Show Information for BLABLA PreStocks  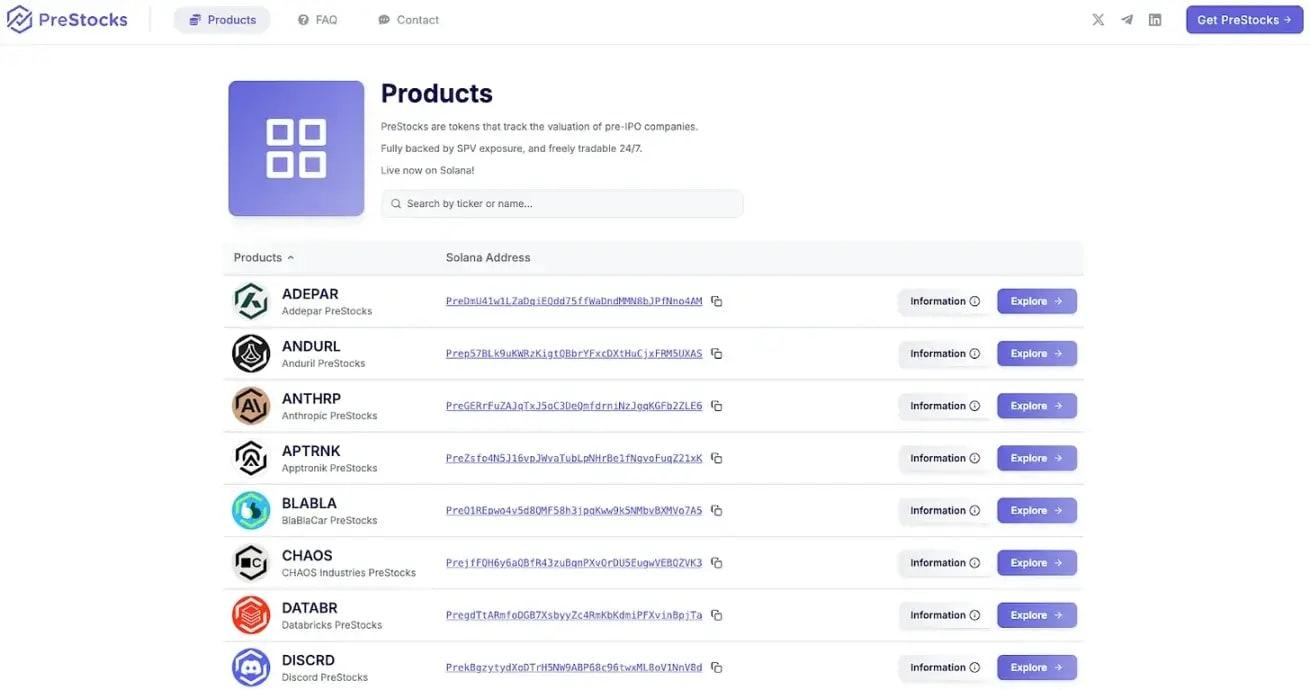pos(944,511)
